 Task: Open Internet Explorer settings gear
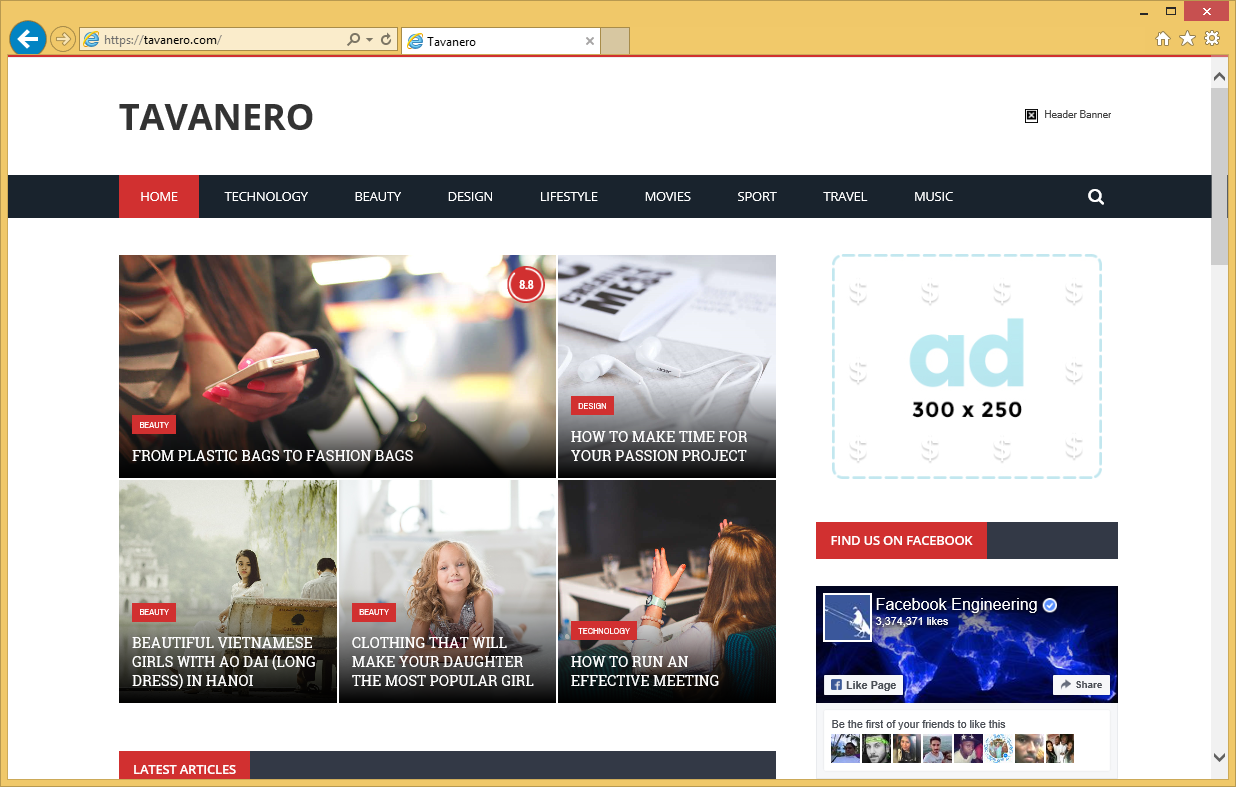[x=1211, y=36]
